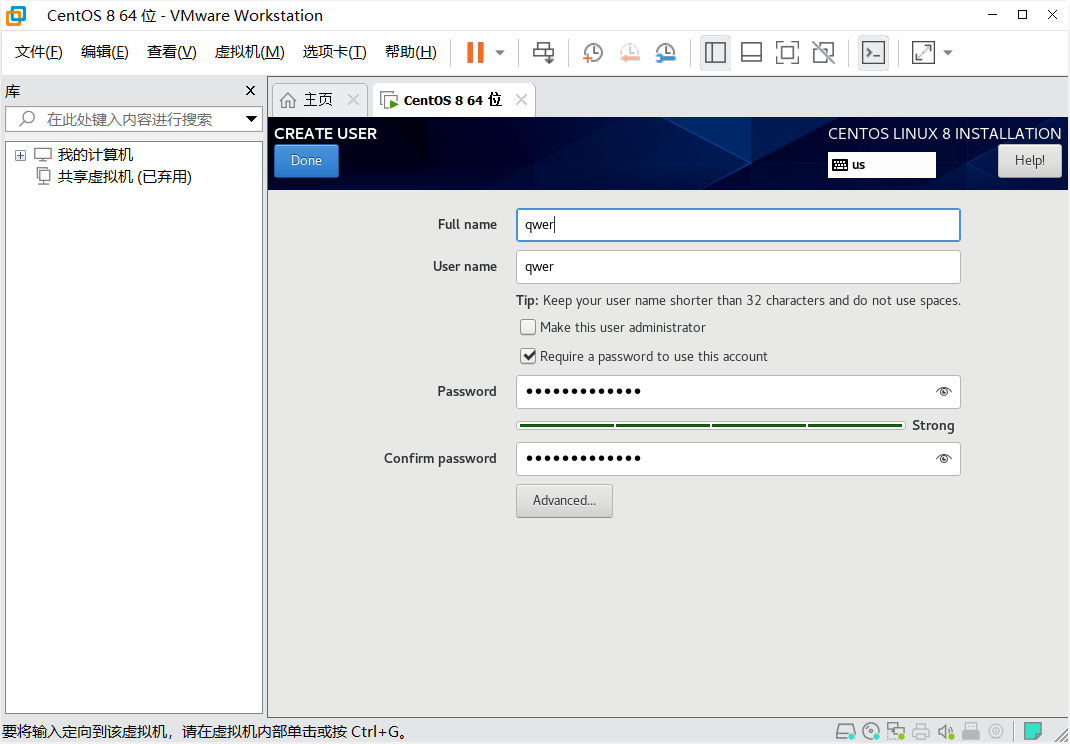Screen dimensions: 1070x744
Task: Open the 查看(V) menu
Action: [171, 52]
